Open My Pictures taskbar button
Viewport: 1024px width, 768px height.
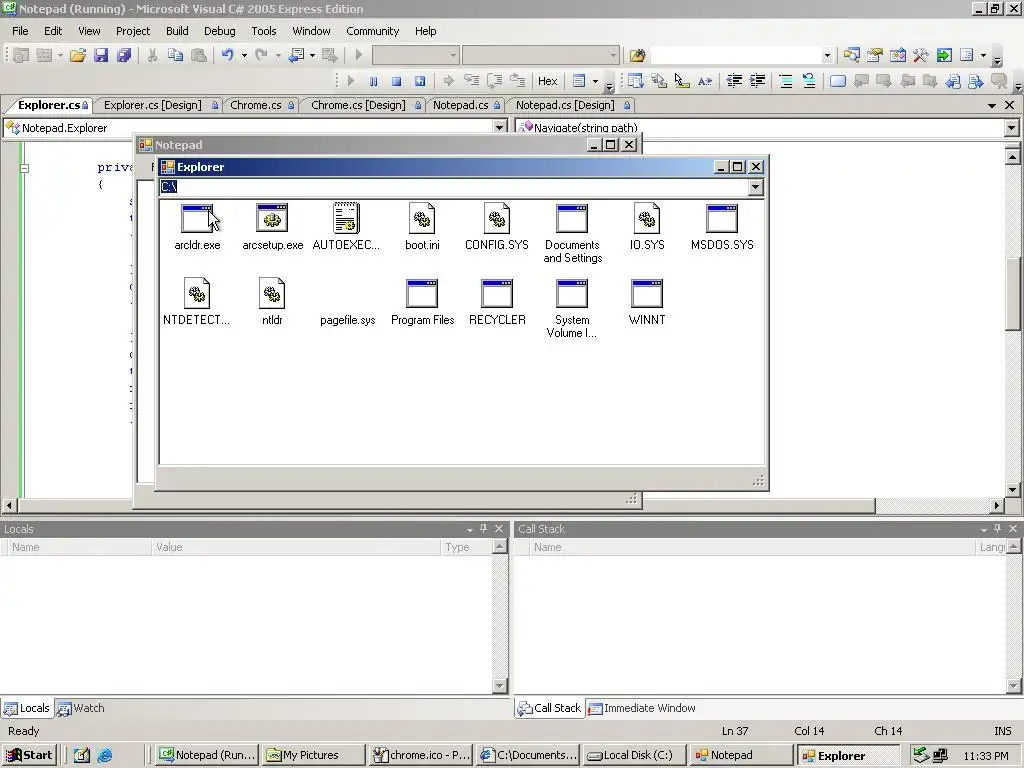314,755
